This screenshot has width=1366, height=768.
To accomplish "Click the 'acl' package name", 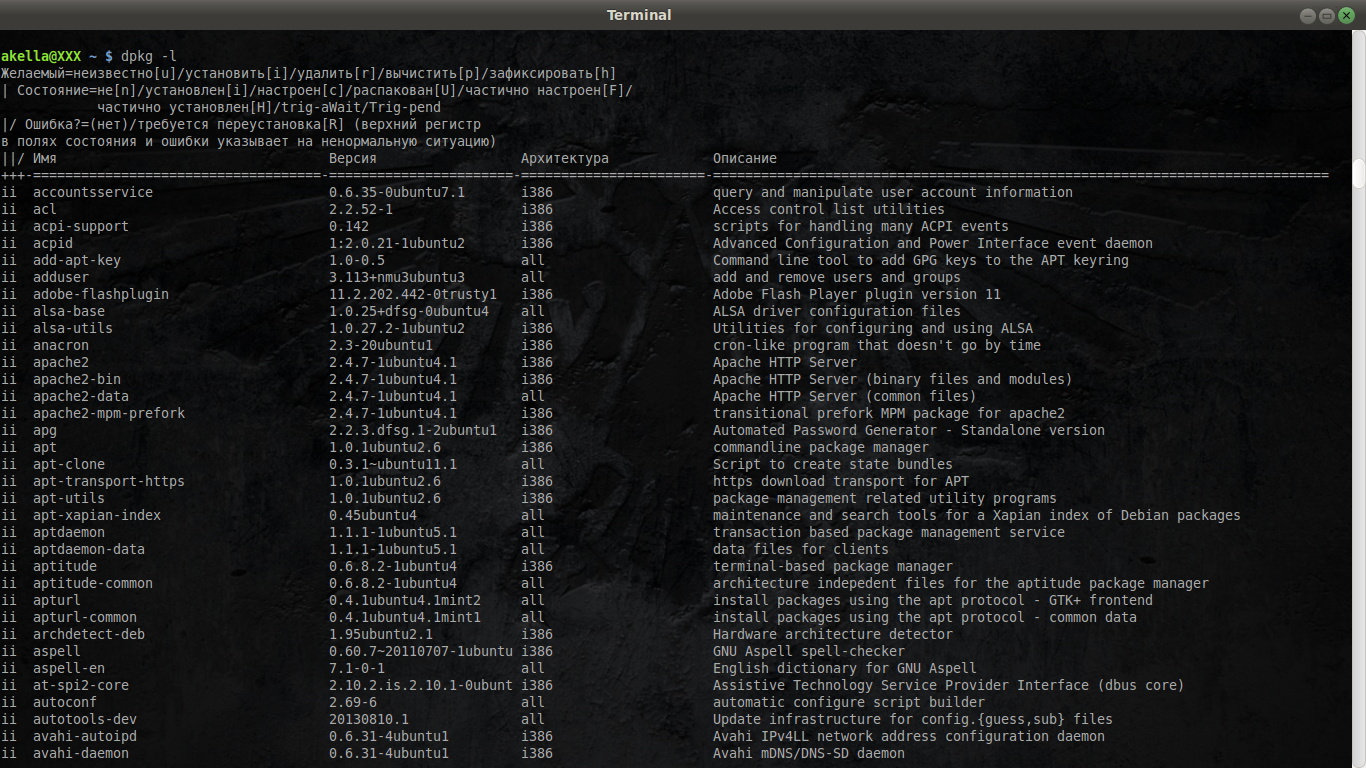I will (x=45, y=209).
